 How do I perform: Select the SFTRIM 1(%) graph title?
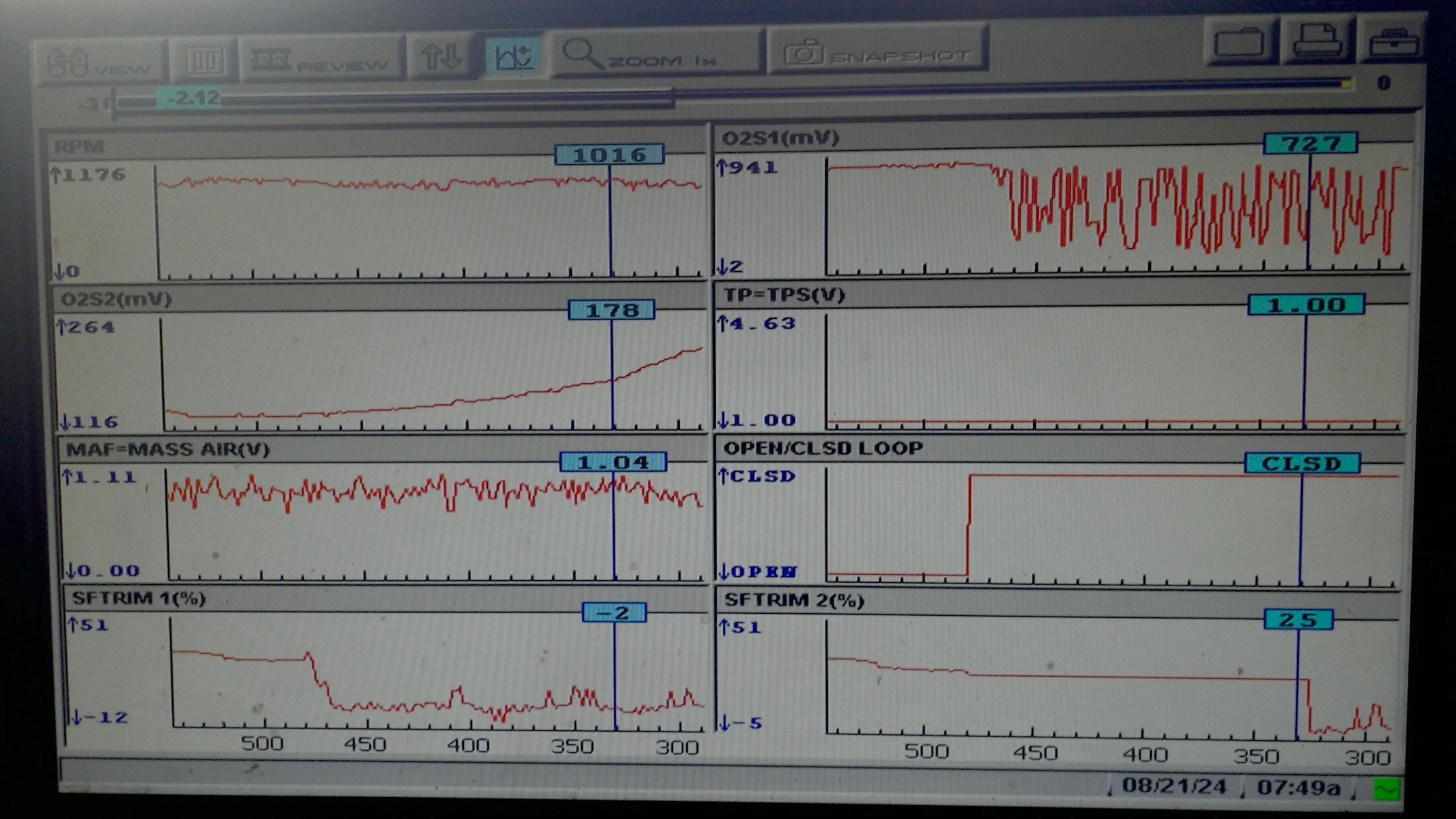139,598
